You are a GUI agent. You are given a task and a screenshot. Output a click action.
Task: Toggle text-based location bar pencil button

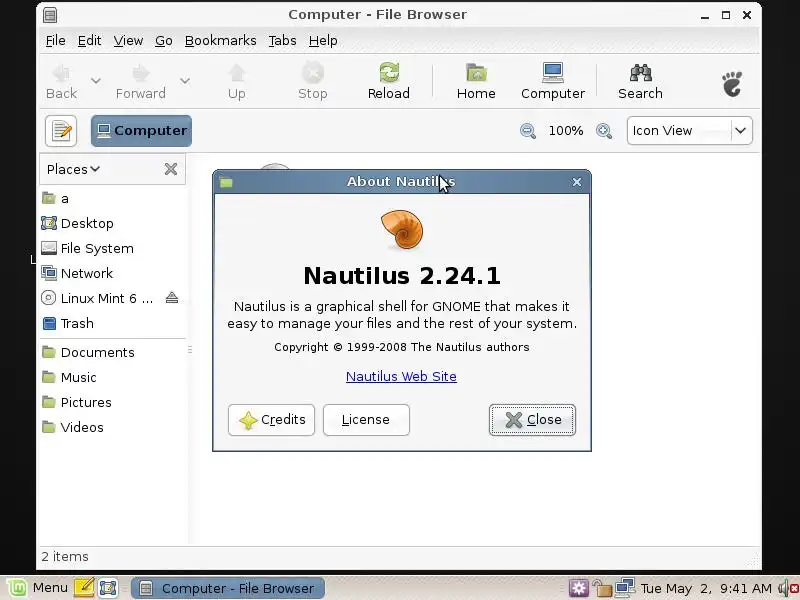click(x=61, y=131)
